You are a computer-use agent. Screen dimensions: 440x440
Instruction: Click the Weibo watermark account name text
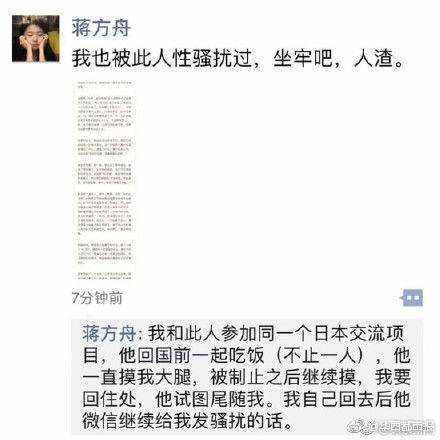406,427
